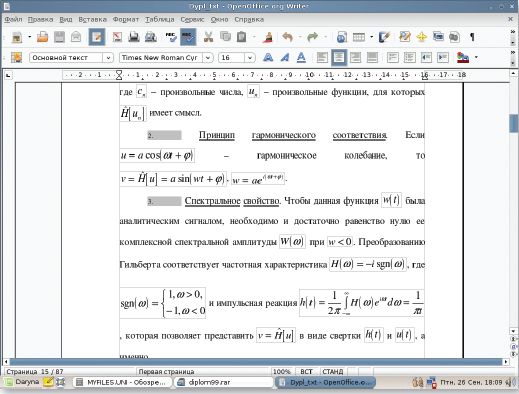Open font name dropdown Times New Roman Cyr
The image size is (519, 394).
point(208,58)
